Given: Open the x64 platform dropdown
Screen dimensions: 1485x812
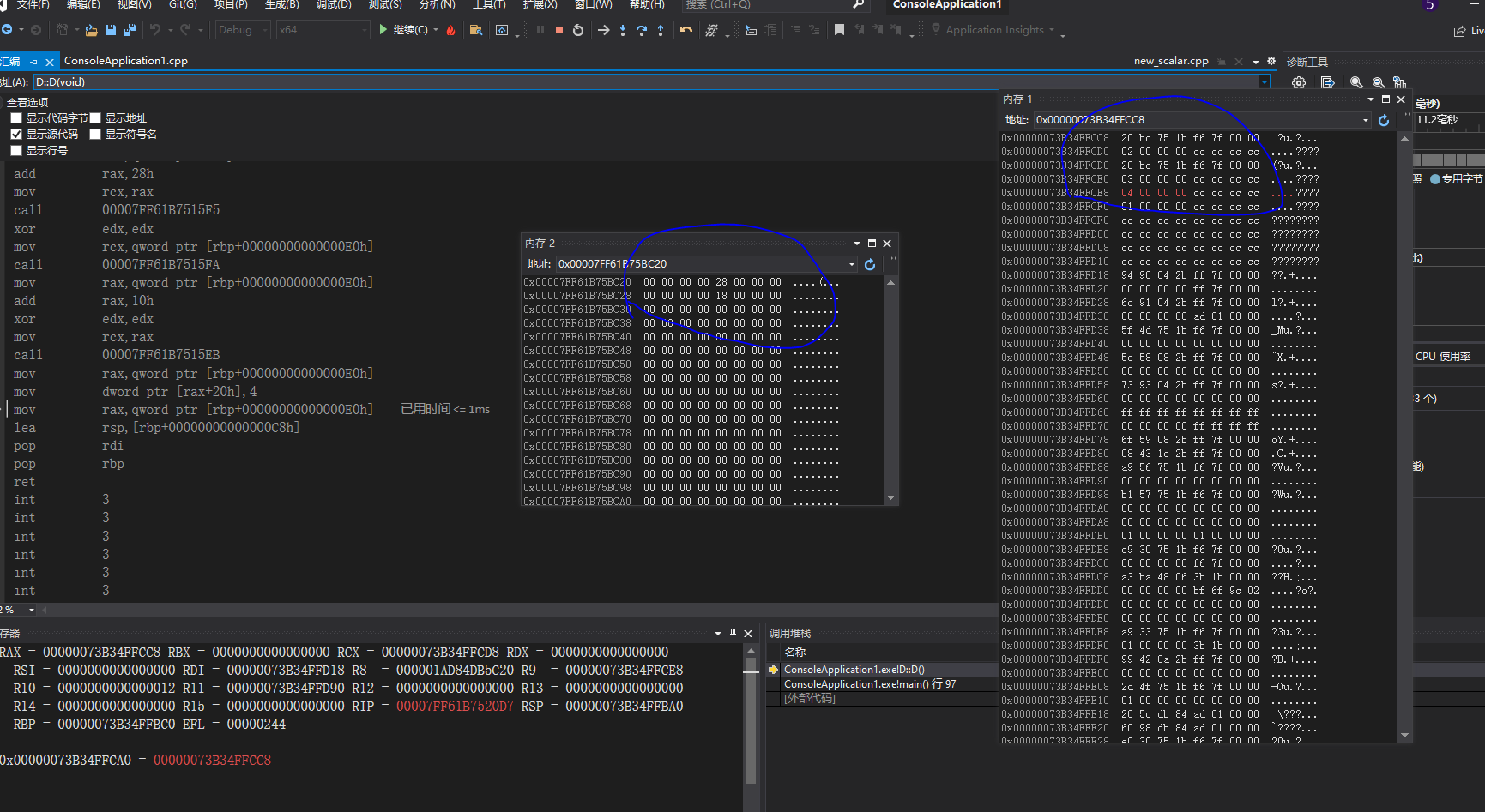Looking at the screenshot, I should 323,30.
